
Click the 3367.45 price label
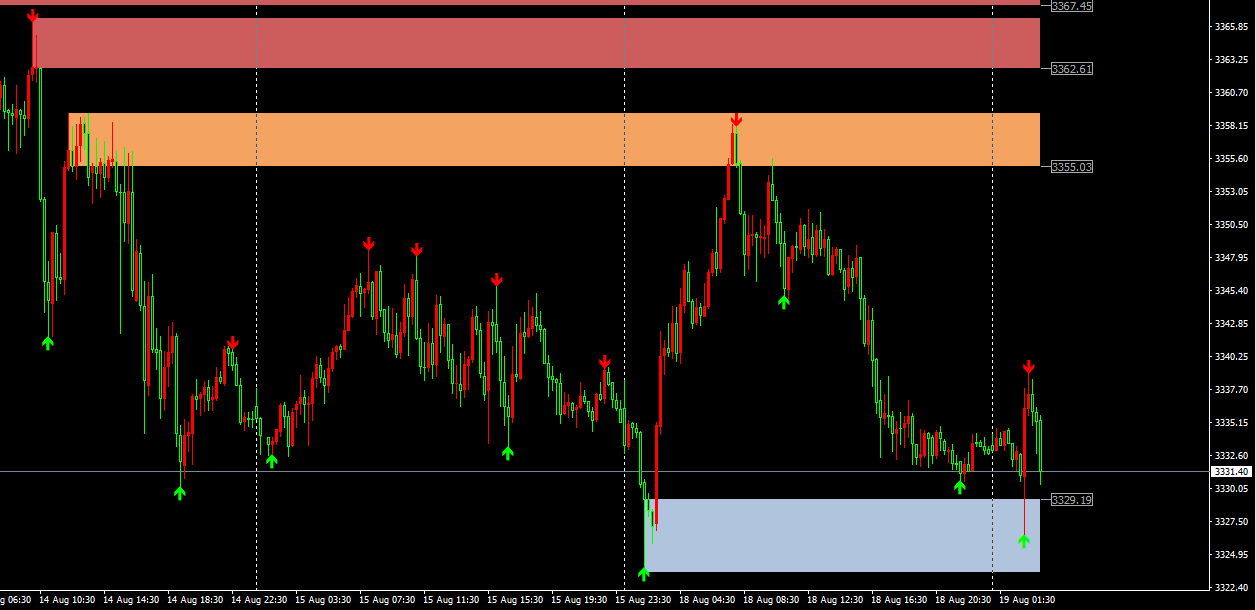click(x=1071, y=6)
